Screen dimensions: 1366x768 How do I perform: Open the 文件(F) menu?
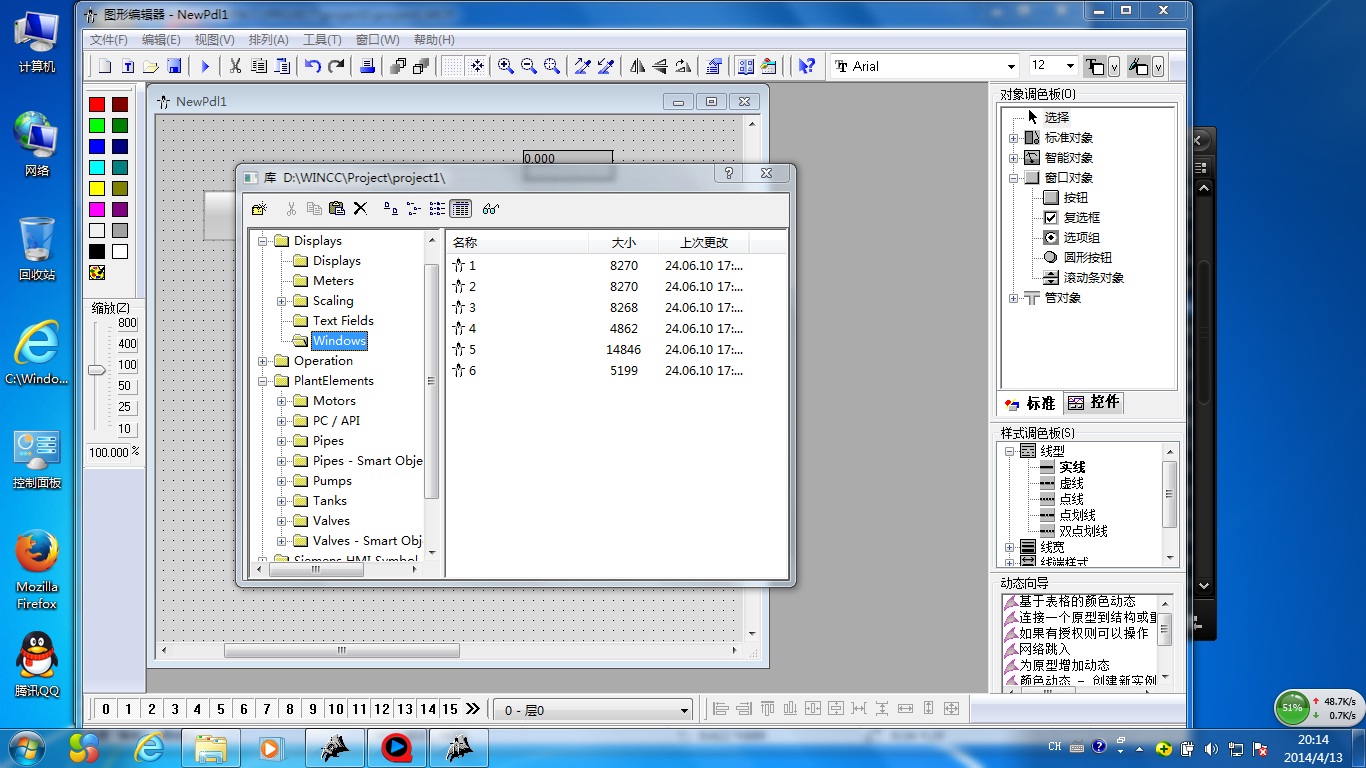[x=109, y=40]
